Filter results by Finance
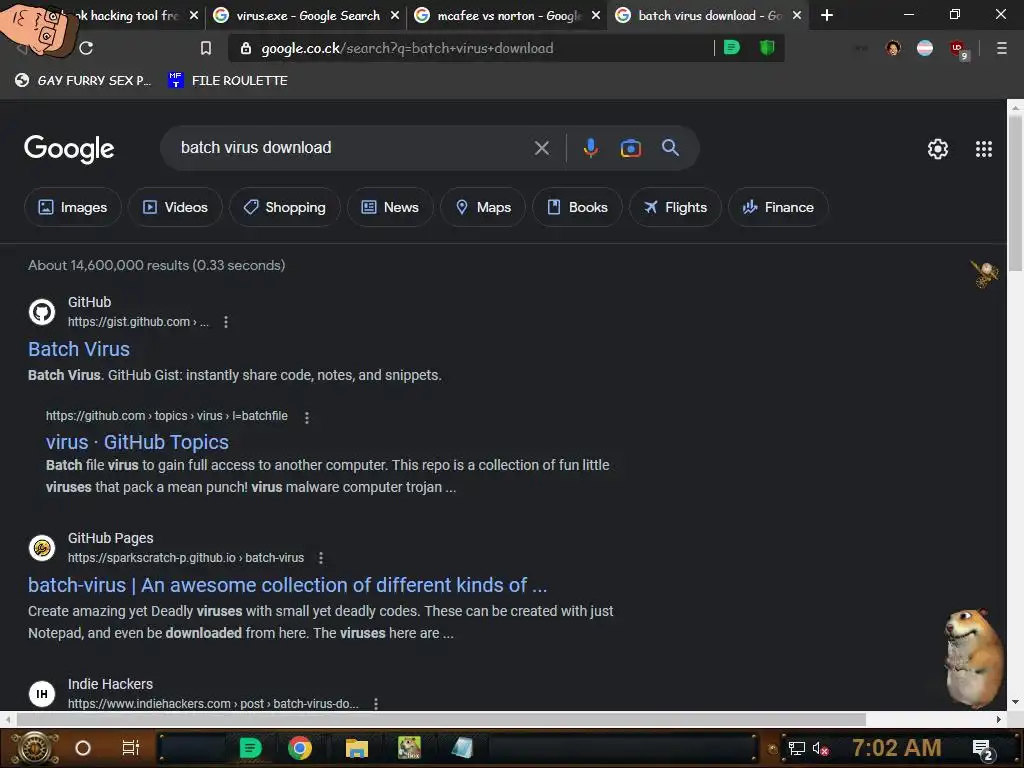Screen dimensions: 1024x768 (778, 207)
